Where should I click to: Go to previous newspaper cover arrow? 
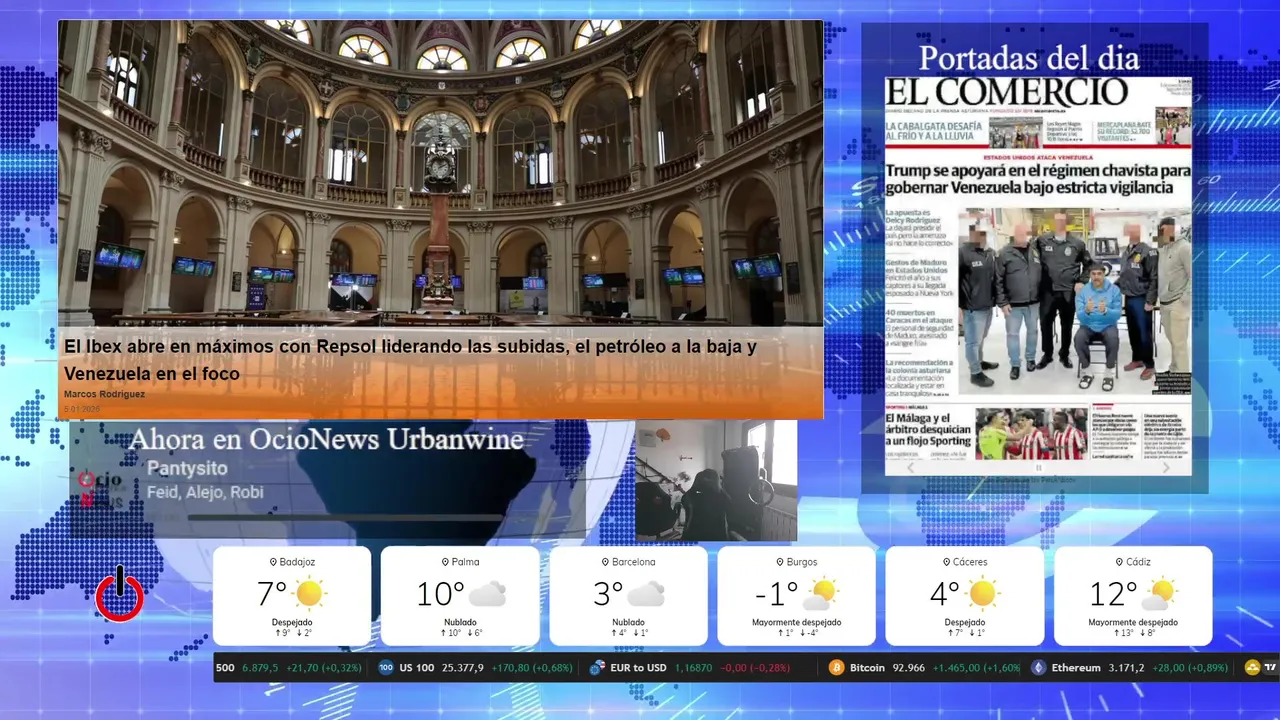tap(910, 467)
